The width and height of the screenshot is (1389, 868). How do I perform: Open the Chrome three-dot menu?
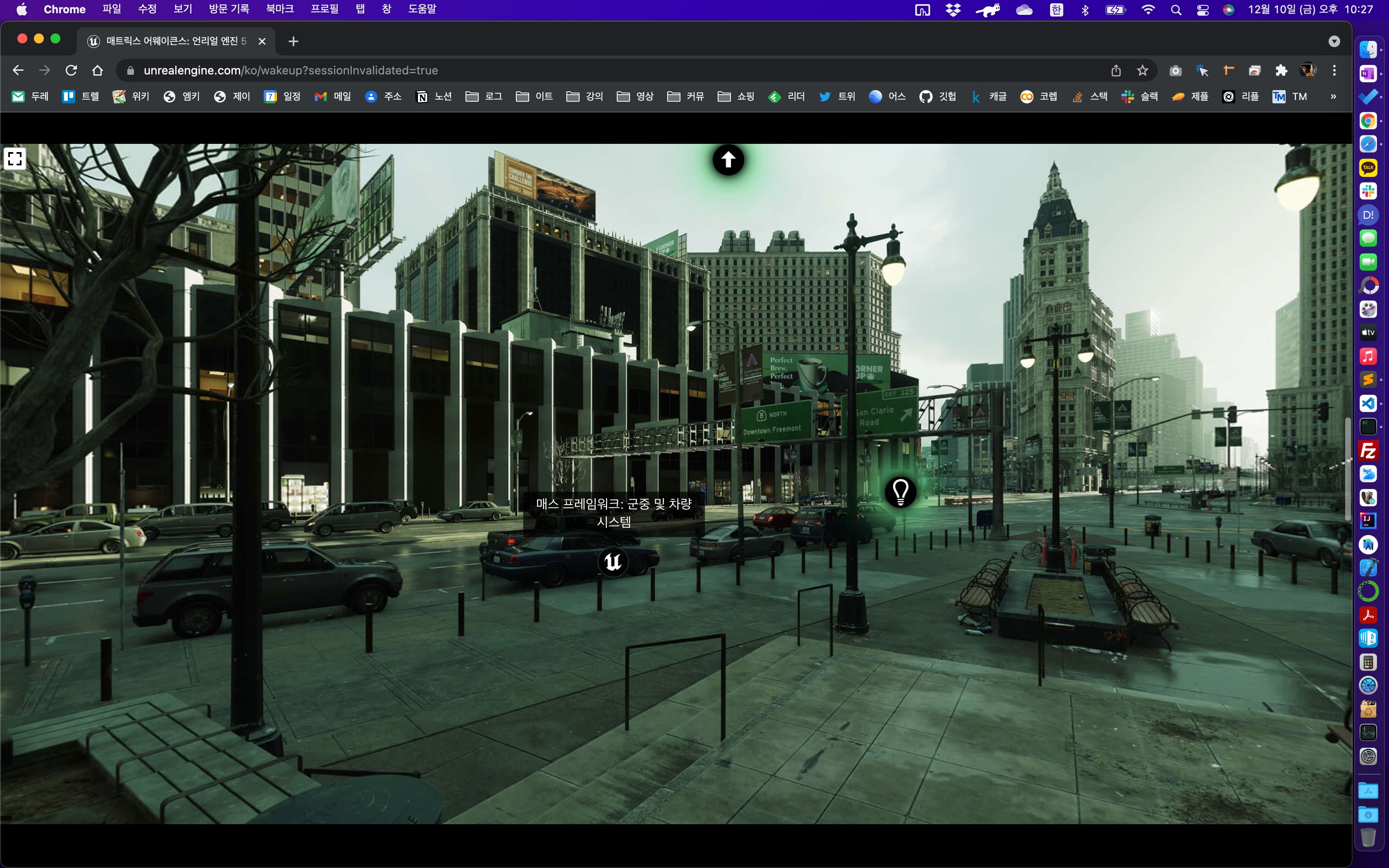[x=1334, y=70]
